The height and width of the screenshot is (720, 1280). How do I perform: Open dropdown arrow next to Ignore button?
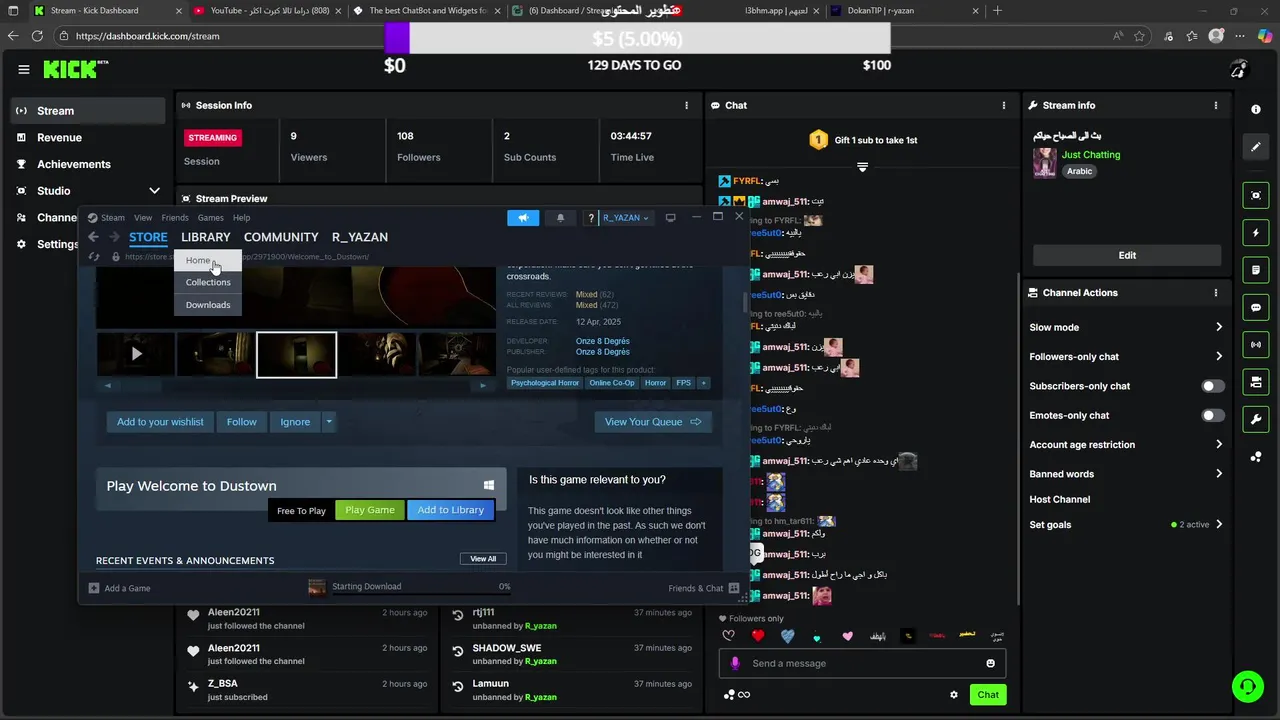tap(328, 422)
